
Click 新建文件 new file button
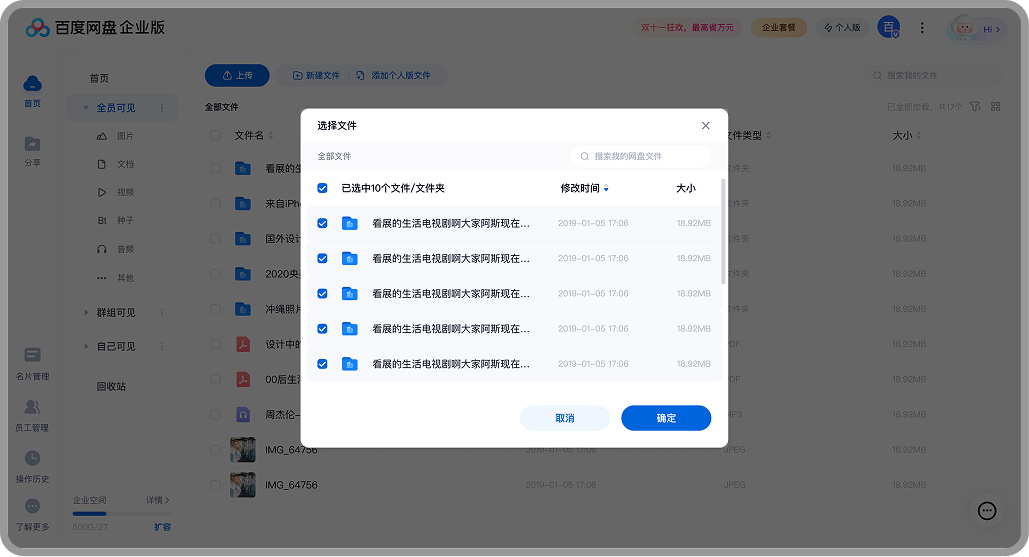point(316,75)
